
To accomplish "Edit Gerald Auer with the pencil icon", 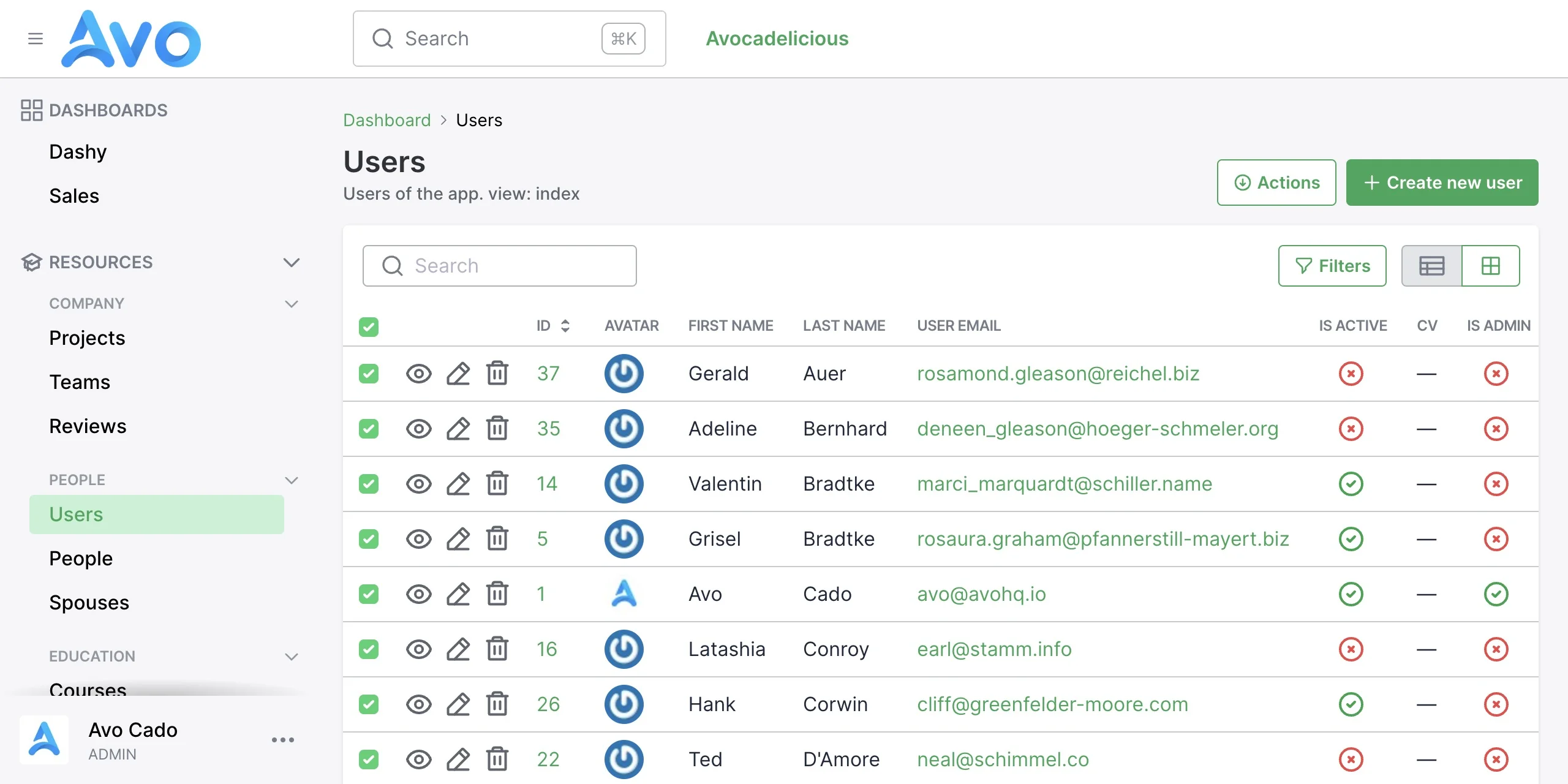I will click(x=458, y=374).
